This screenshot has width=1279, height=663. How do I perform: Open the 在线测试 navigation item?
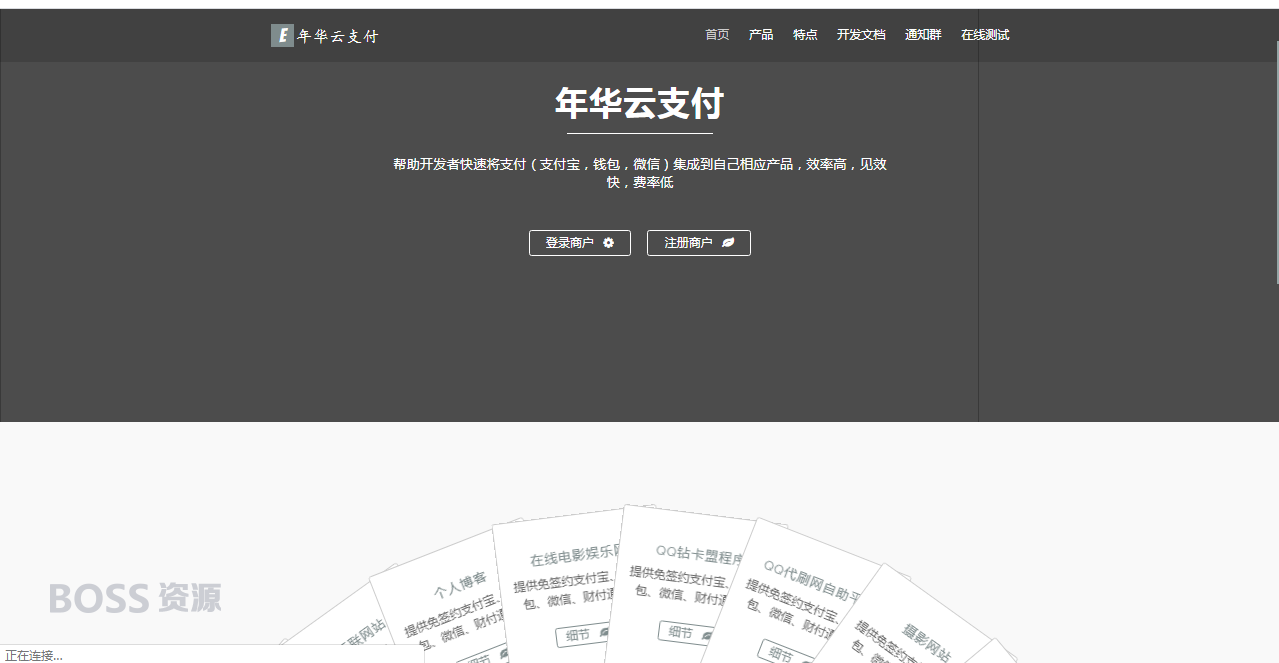coord(985,35)
